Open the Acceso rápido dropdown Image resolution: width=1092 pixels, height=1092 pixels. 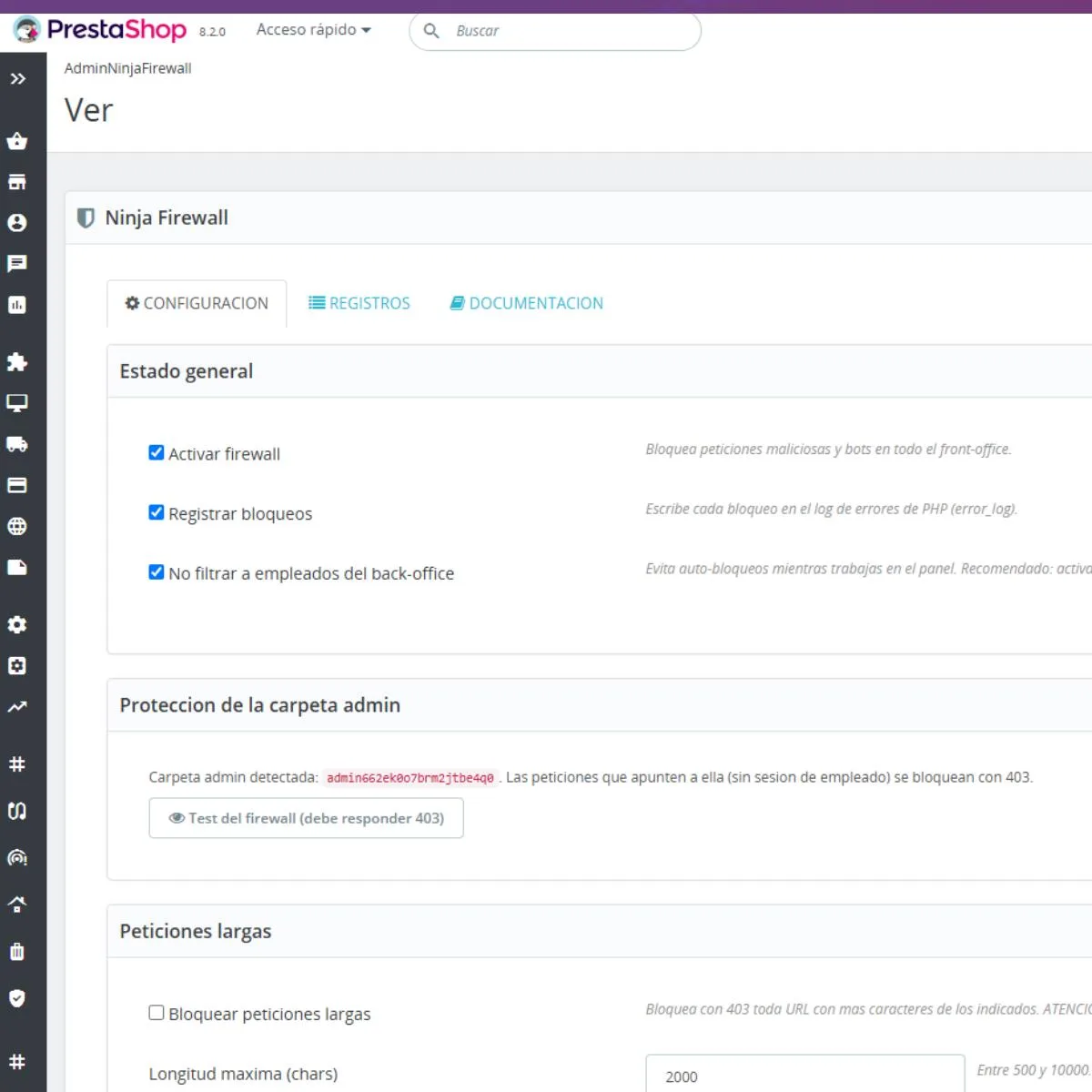pyautogui.click(x=313, y=30)
